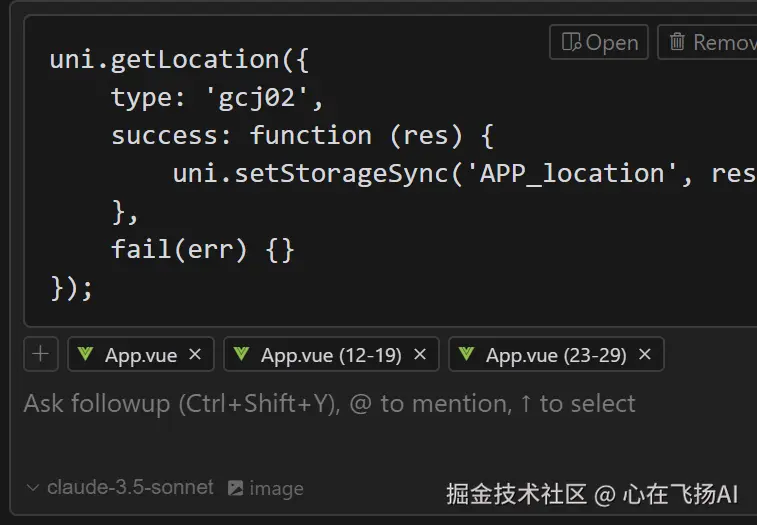This screenshot has height=525, width=757.
Task: Click the image attachment icon
Action: pos(235,488)
